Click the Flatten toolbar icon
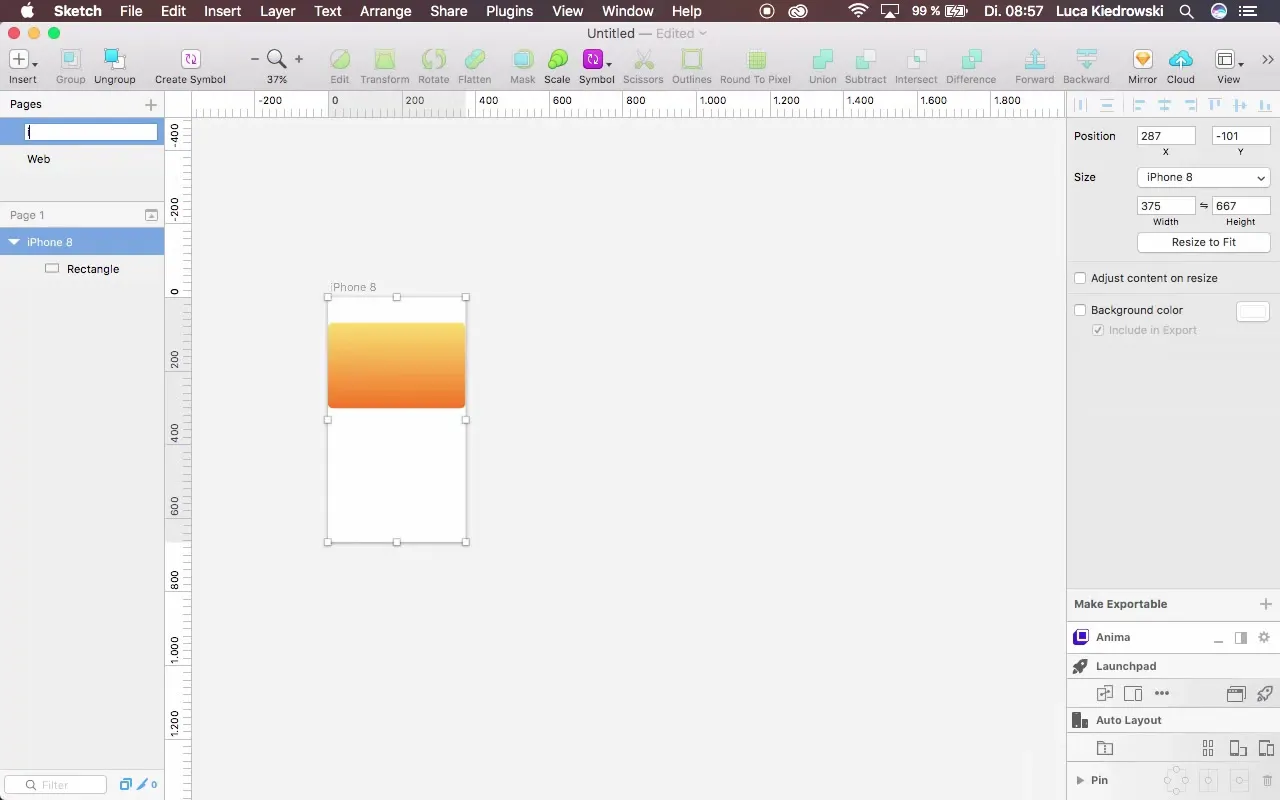 pos(475,60)
